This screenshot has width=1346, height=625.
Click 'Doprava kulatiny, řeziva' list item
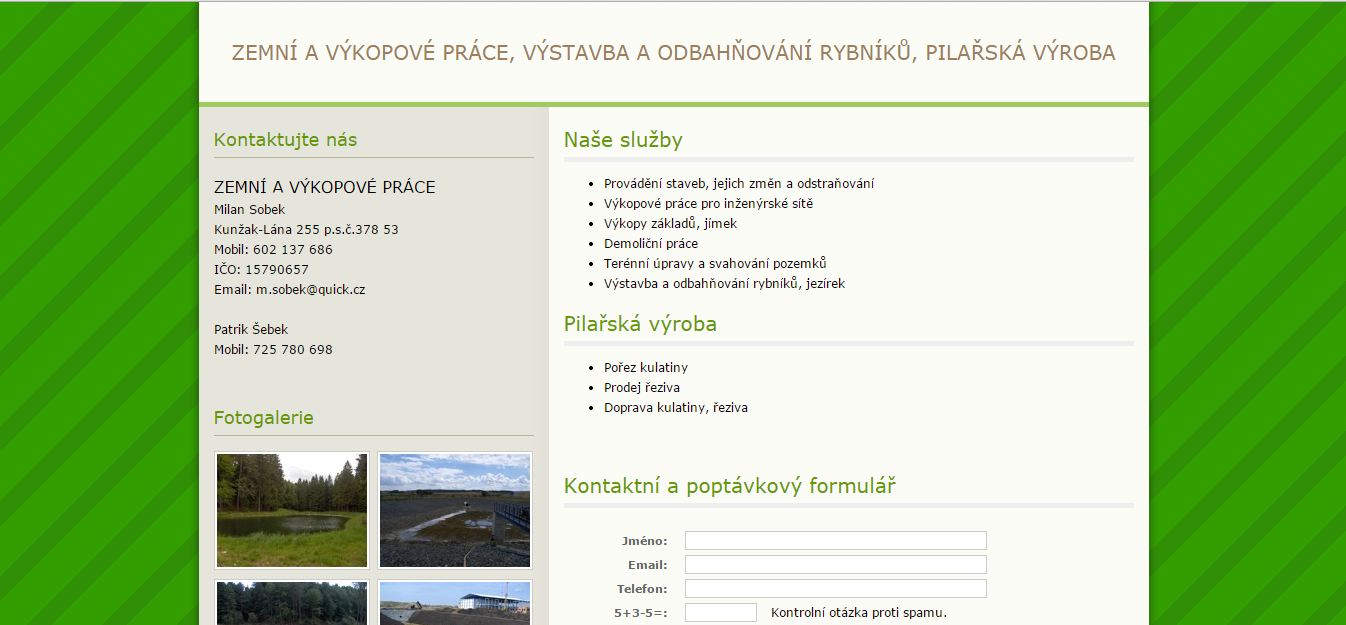[676, 408]
